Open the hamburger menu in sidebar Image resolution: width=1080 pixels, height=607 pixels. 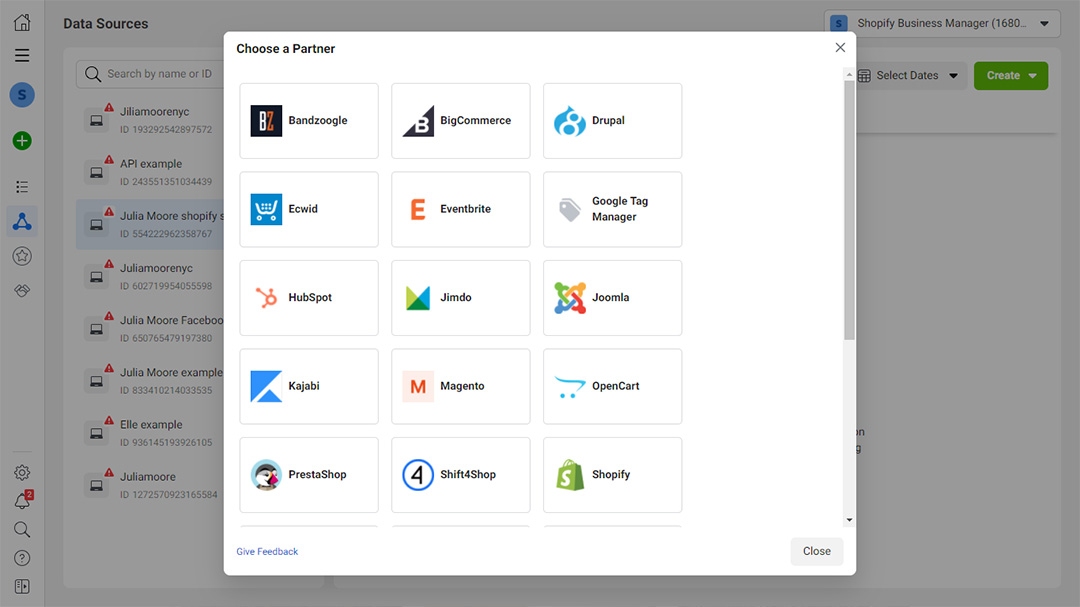pyautogui.click(x=22, y=55)
